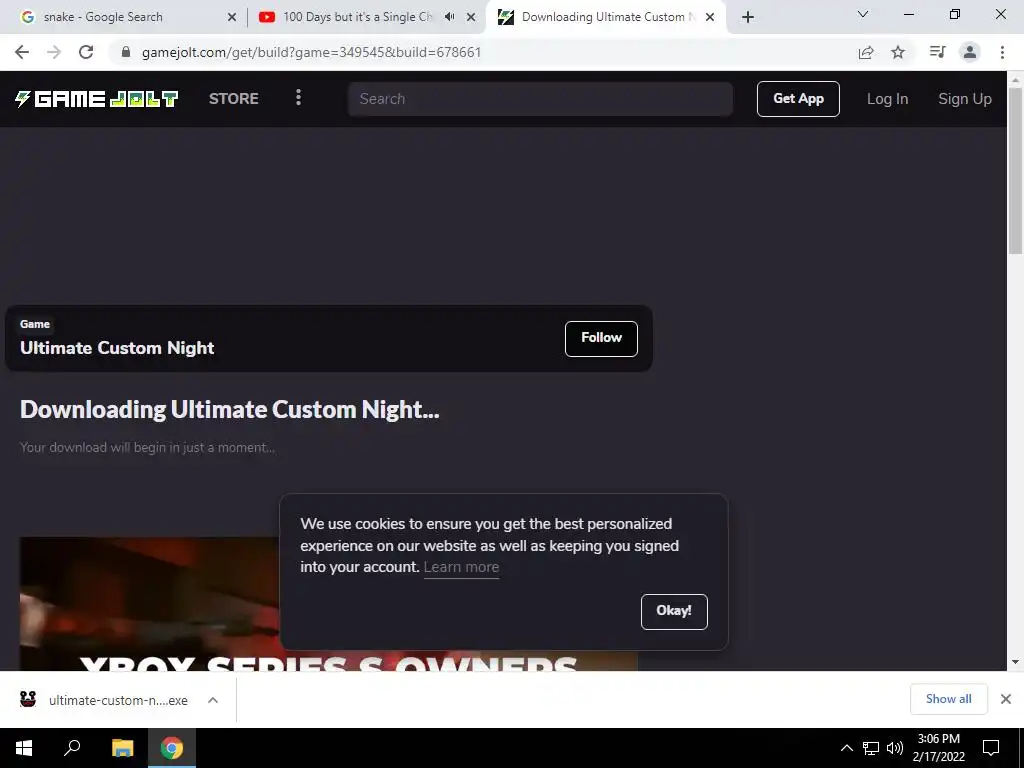Click the Xbox Series S advertisement image
Image resolution: width=1024 pixels, height=768 pixels.
[328, 603]
